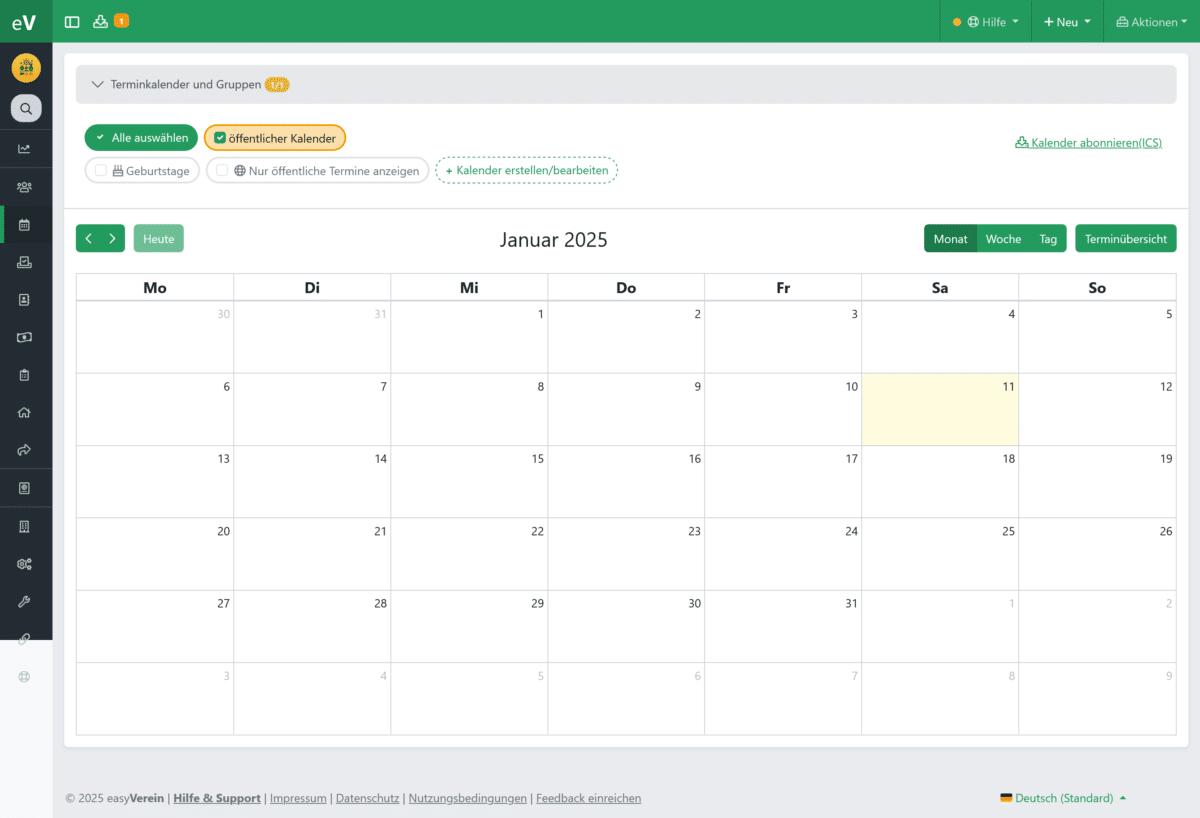This screenshot has height=818, width=1200.
Task: Open Kalender abonnieren(ICS) link
Action: point(1089,143)
